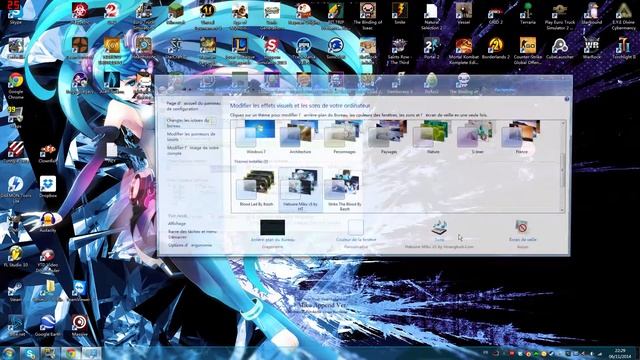The image size is (640, 360).
Task: Open Hearthstone desktop shortcut
Action: coord(144,48)
